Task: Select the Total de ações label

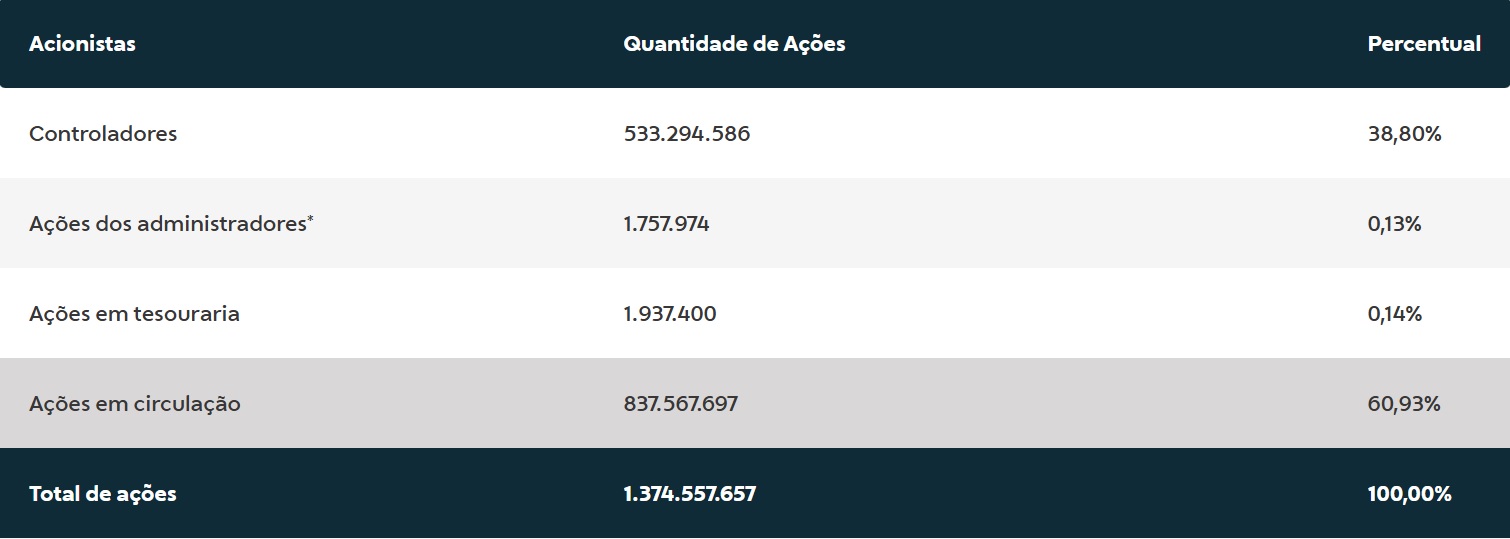Action: pos(103,494)
